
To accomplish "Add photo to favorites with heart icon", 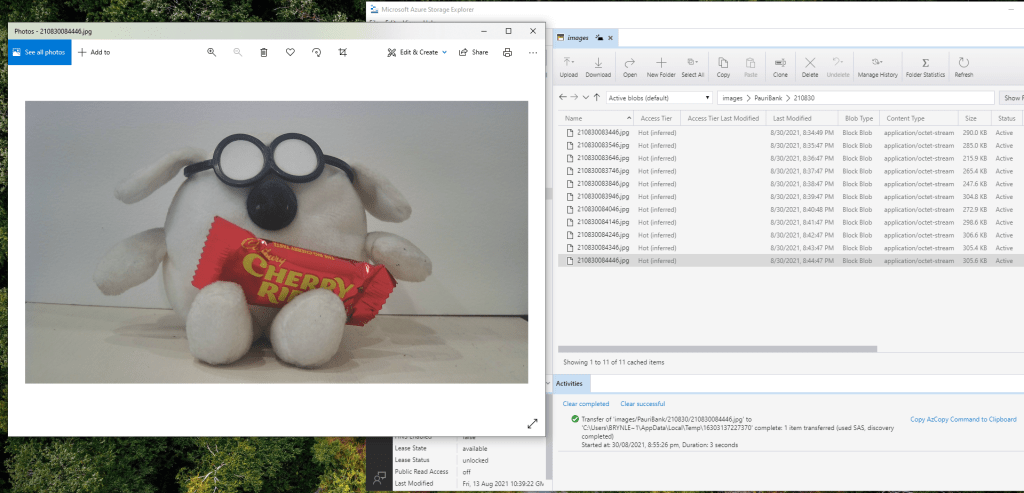I will click(x=290, y=52).
